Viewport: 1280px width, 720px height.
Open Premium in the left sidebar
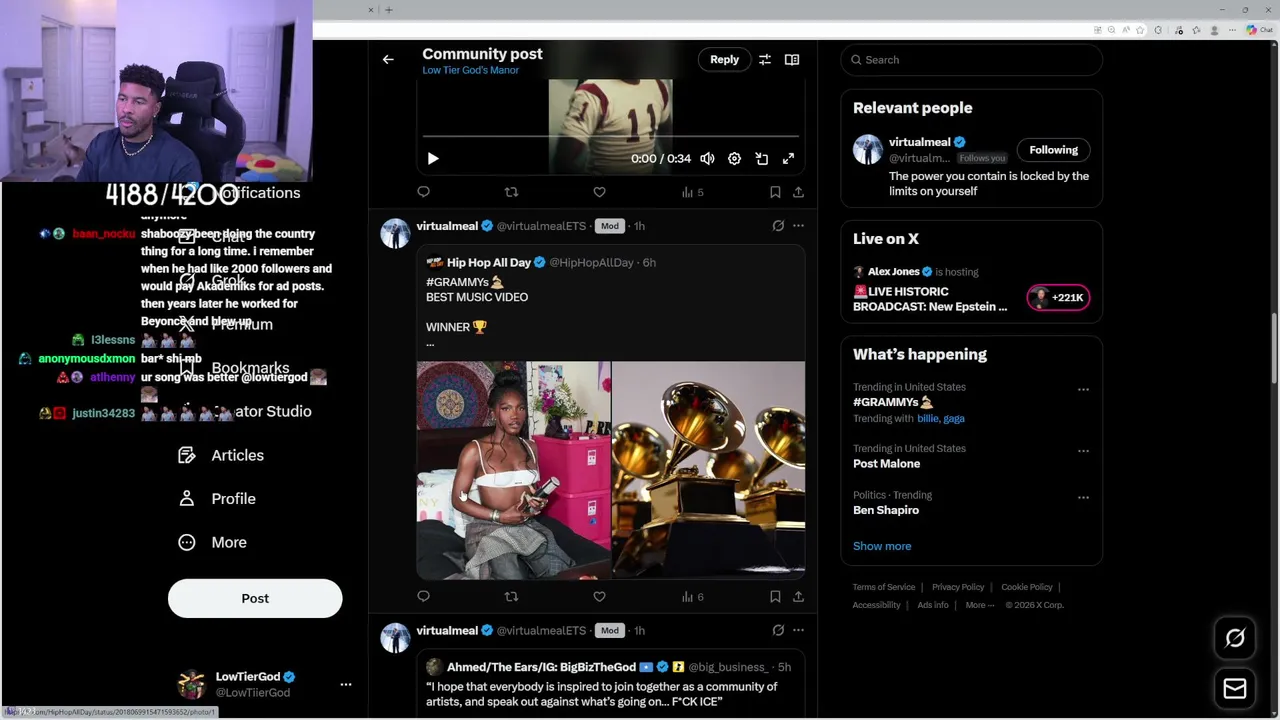[225, 324]
